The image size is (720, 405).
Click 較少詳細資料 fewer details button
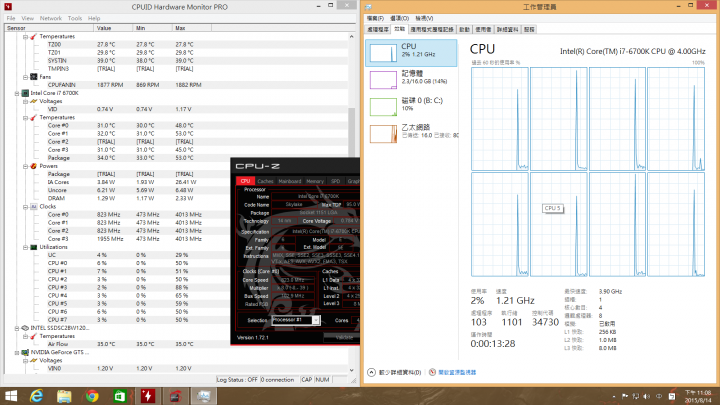(x=394, y=372)
